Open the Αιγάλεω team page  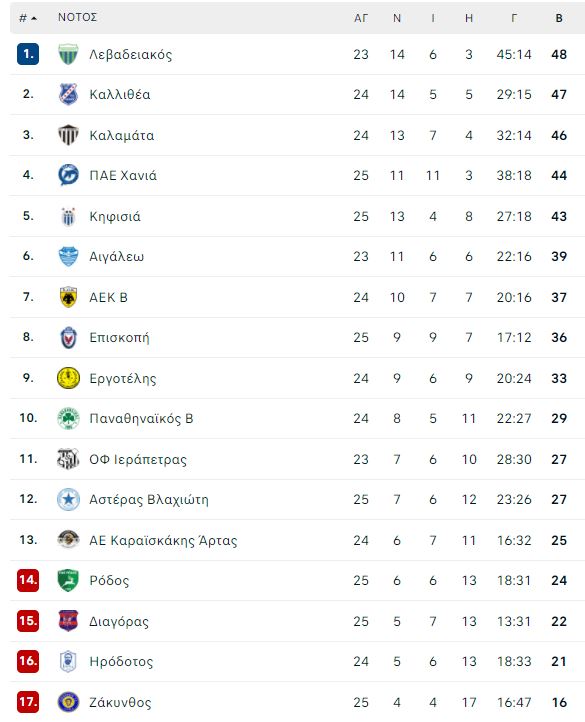pos(117,256)
